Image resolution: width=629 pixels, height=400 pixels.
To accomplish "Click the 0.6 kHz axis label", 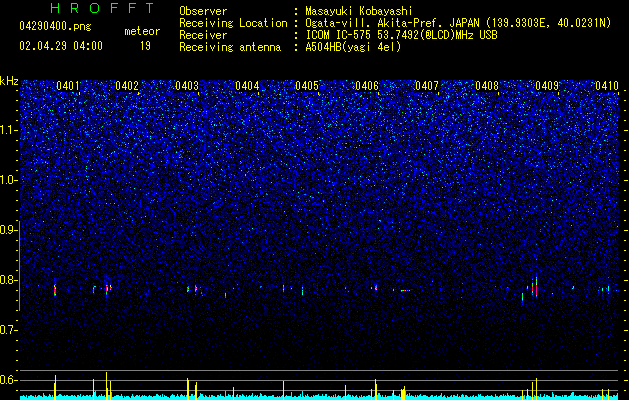I will point(9,380).
